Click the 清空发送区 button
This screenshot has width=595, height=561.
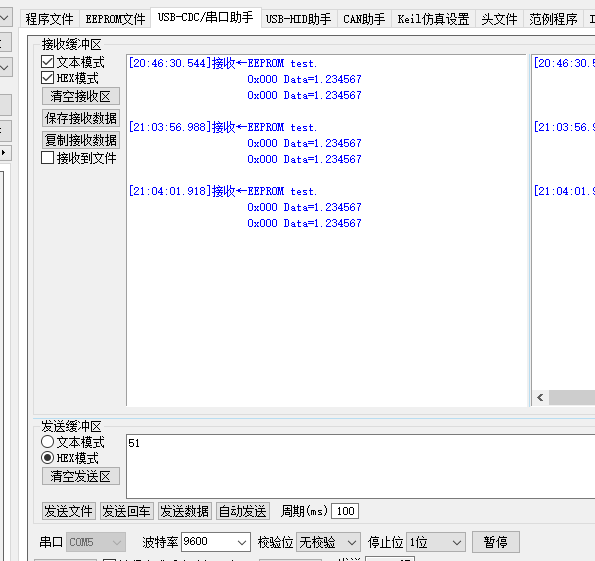pyautogui.click(x=81, y=476)
